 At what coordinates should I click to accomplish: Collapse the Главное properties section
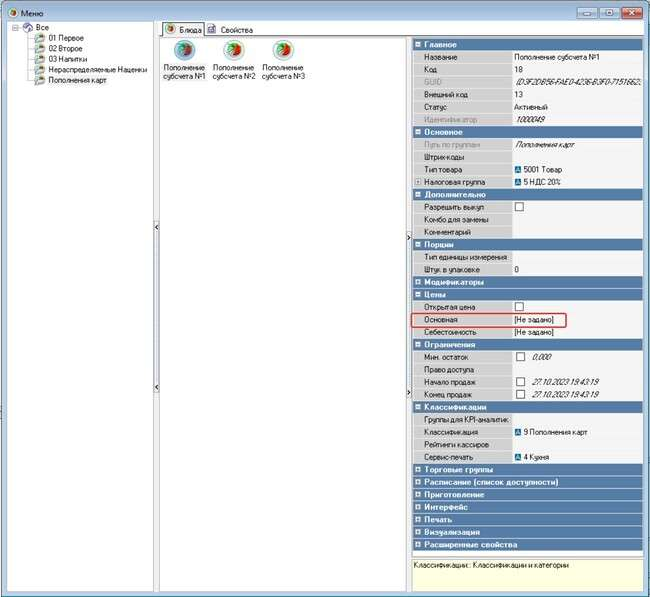click(x=418, y=45)
